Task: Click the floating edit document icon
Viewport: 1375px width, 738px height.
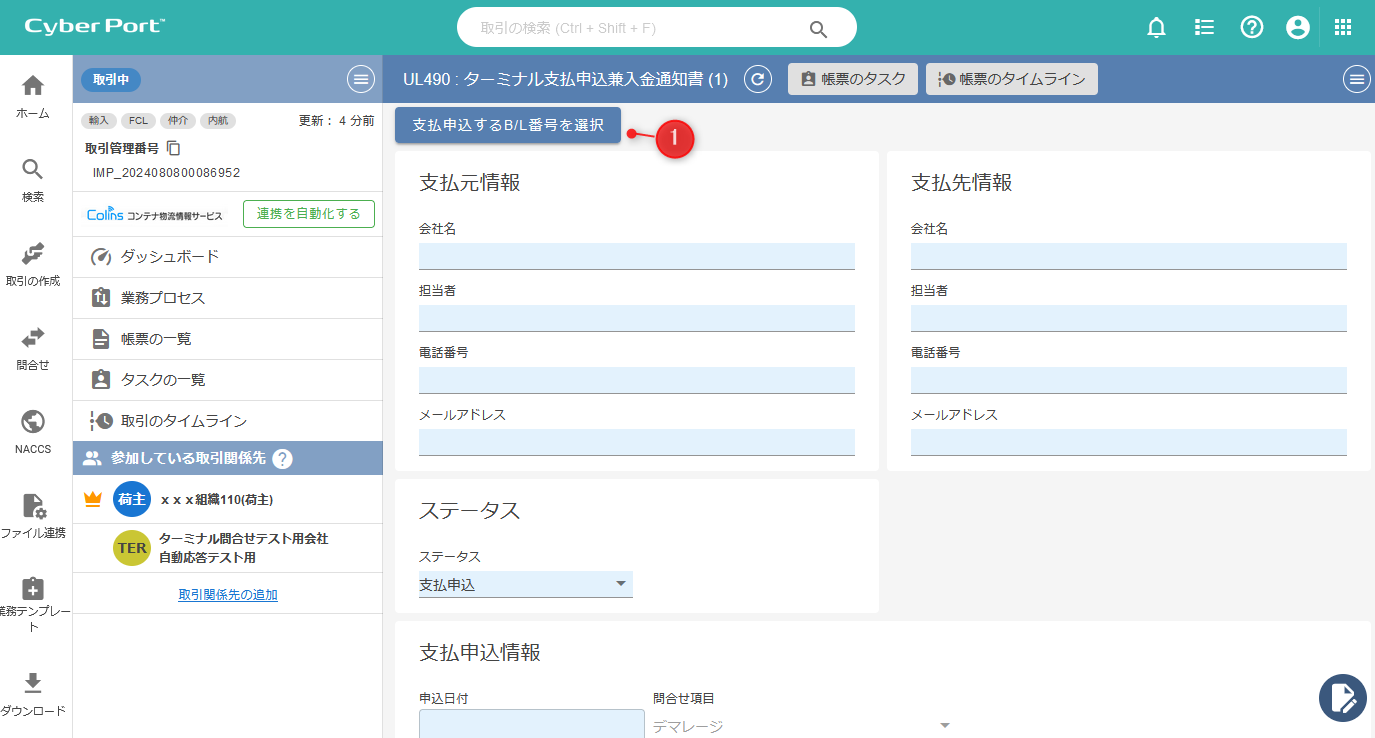Action: pos(1342,697)
